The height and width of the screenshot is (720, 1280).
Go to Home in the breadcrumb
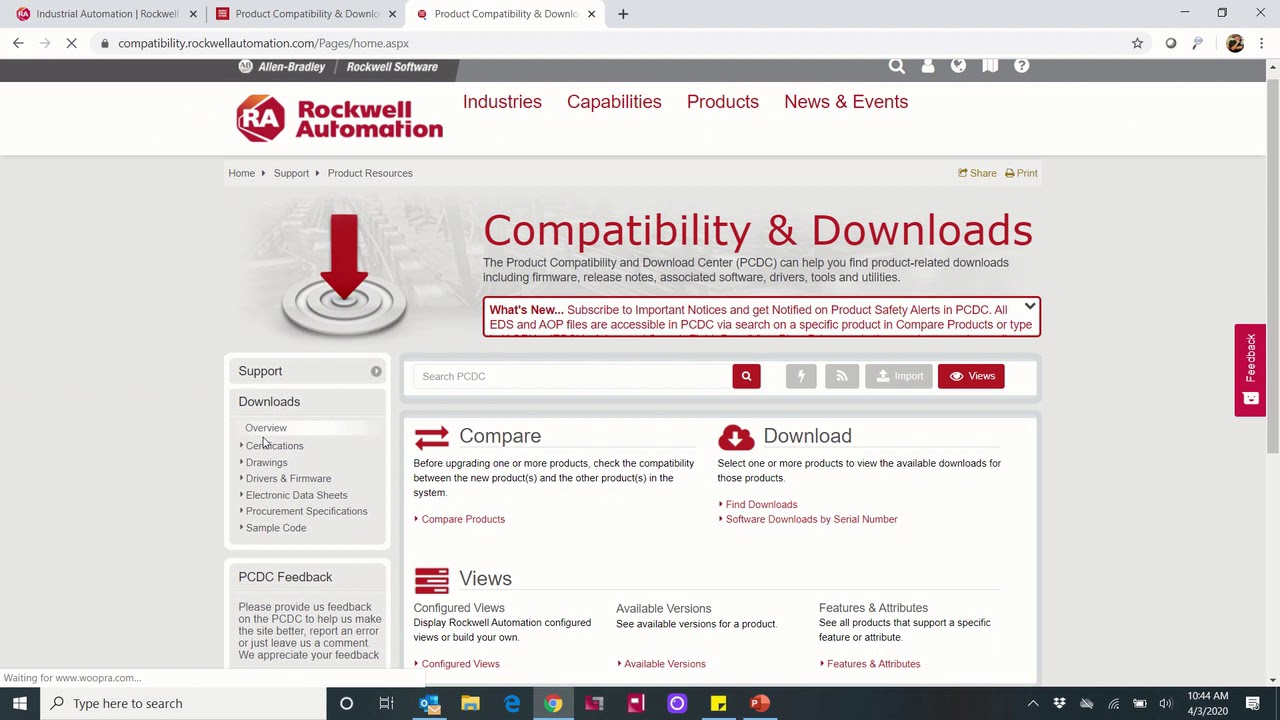click(x=242, y=173)
